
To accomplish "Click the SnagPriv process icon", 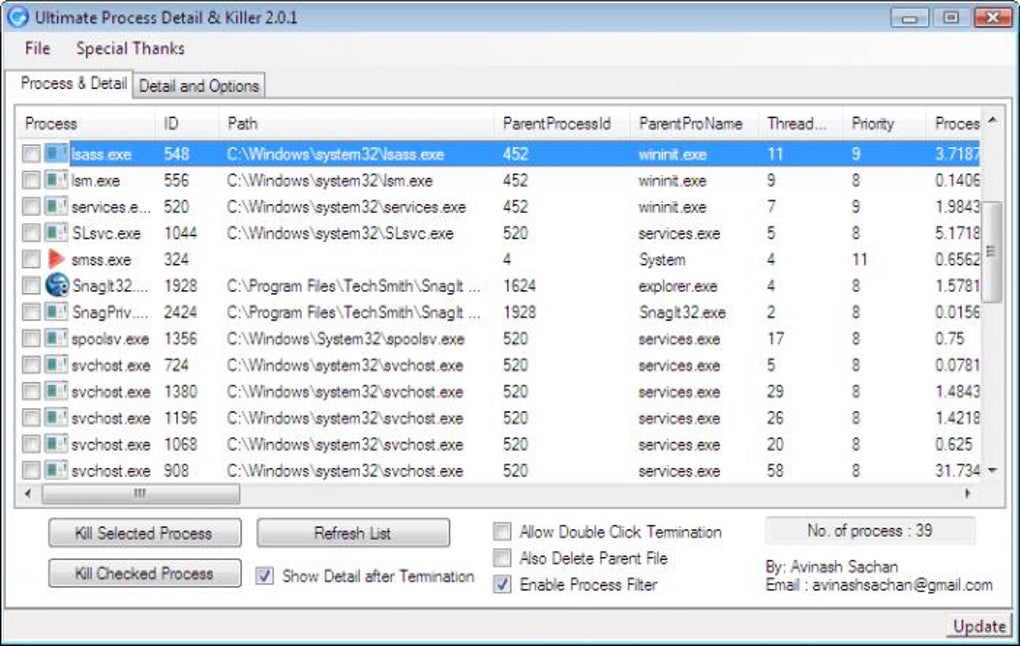I will [x=56, y=312].
